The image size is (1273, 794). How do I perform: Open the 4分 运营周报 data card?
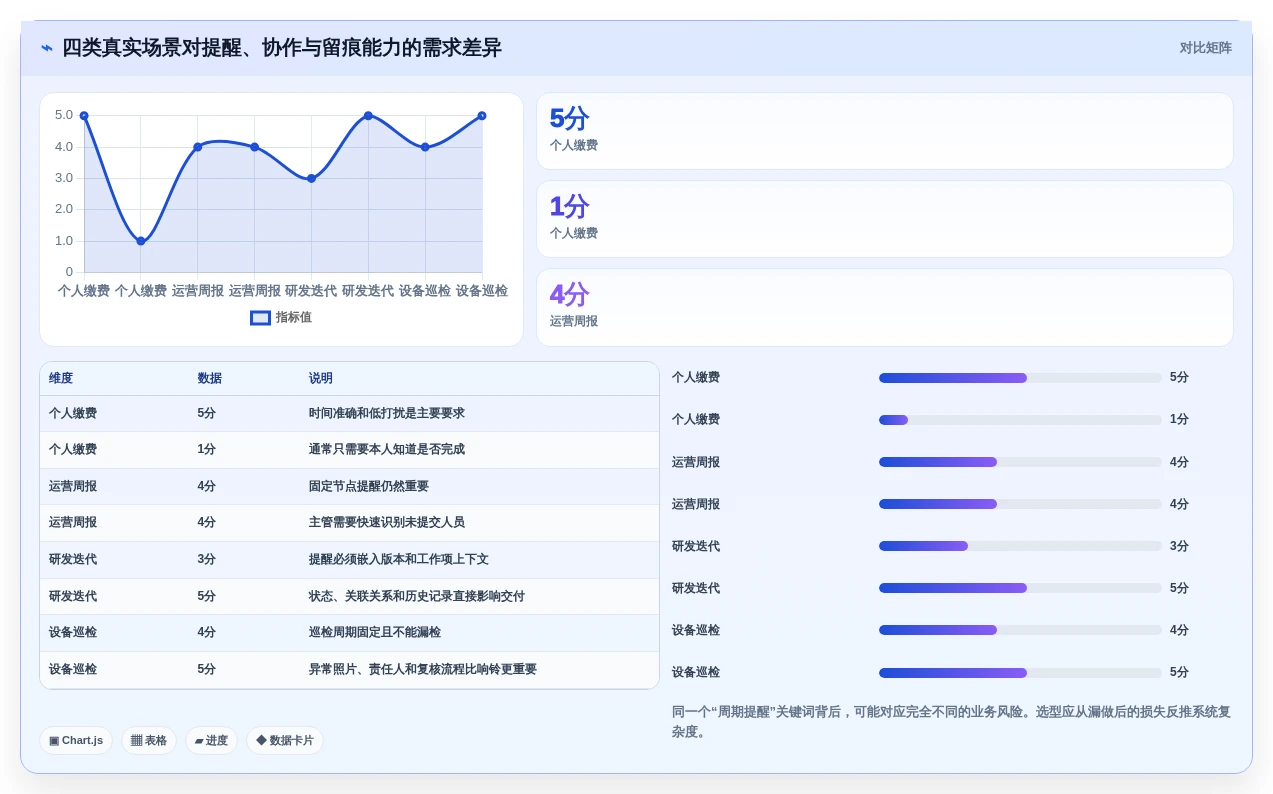[x=884, y=307]
